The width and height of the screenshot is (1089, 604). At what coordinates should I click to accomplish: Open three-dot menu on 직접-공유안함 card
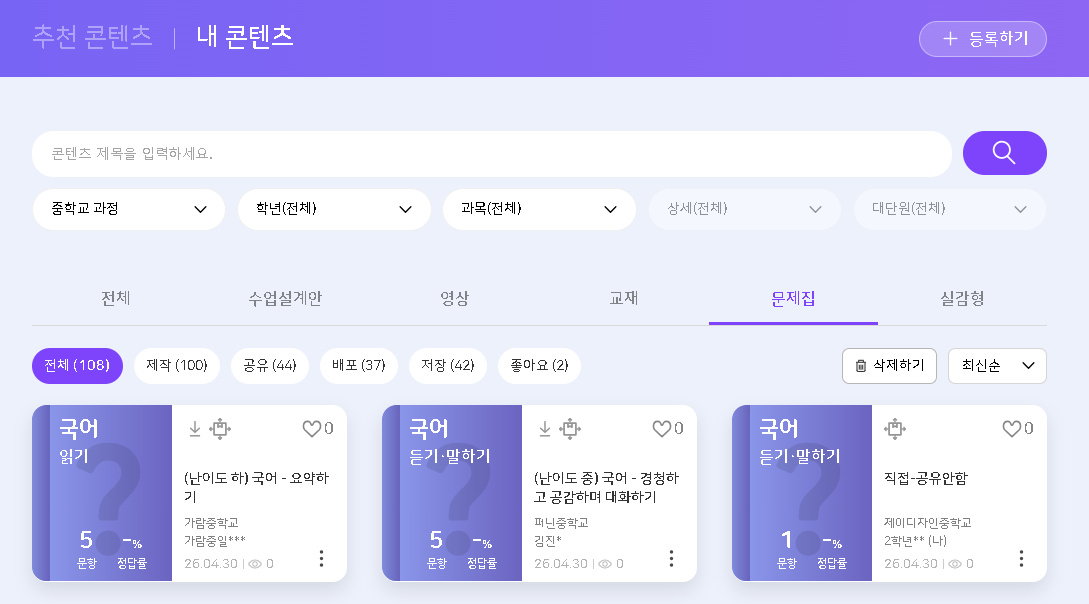[x=1021, y=558]
